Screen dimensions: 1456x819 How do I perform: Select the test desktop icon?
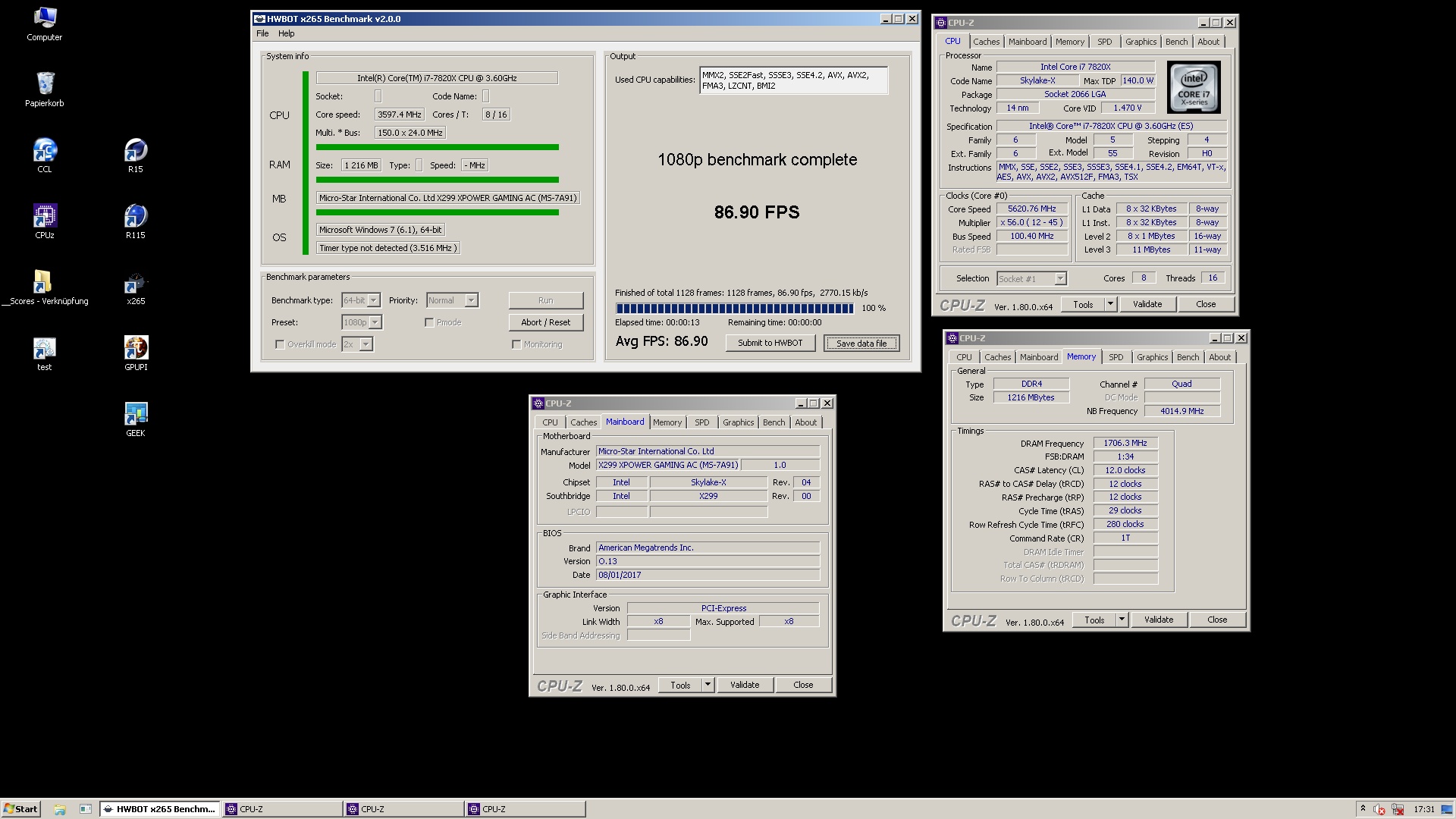pos(44,353)
